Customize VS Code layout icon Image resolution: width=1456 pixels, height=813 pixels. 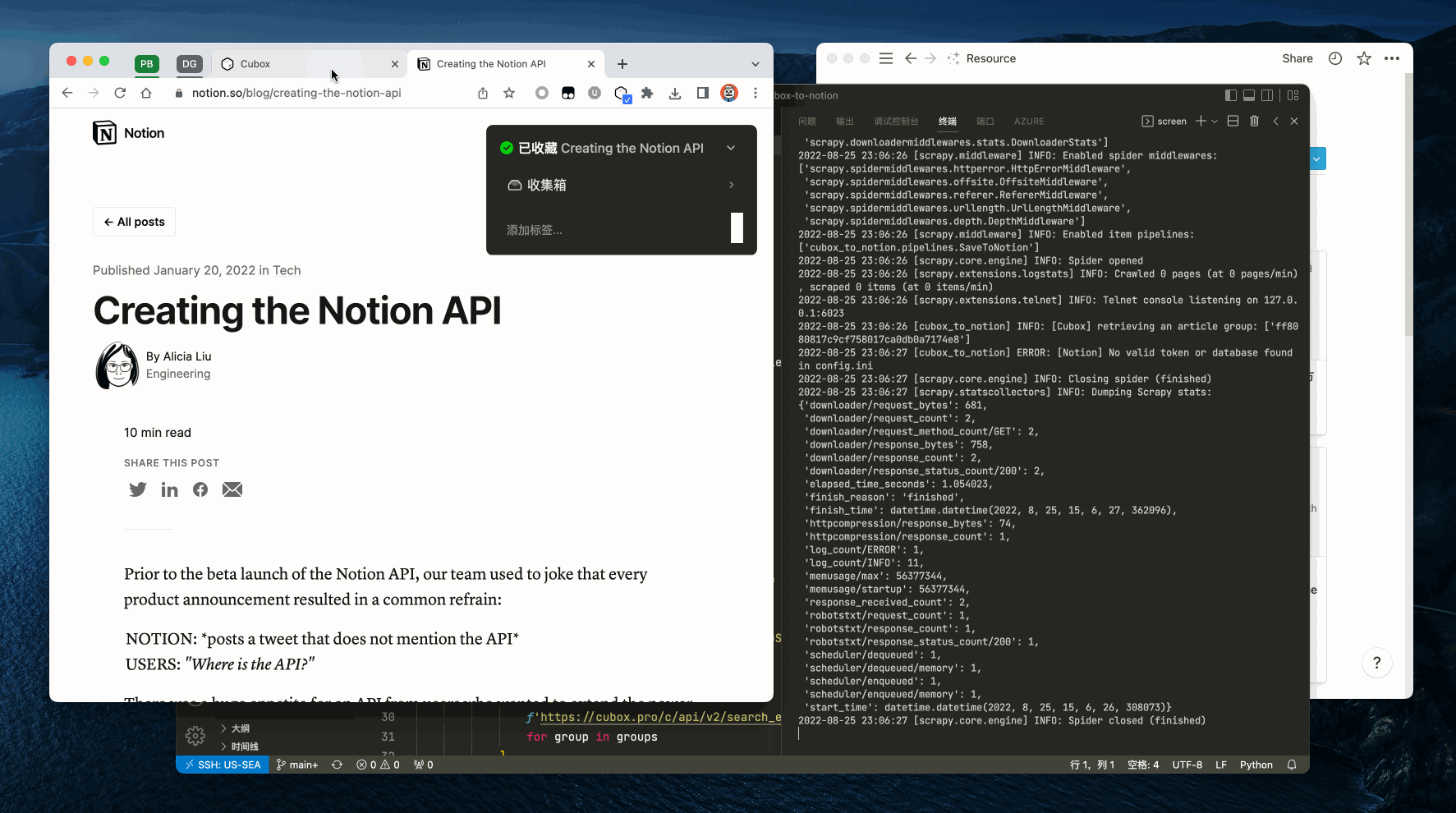pyautogui.click(x=1293, y=95)
